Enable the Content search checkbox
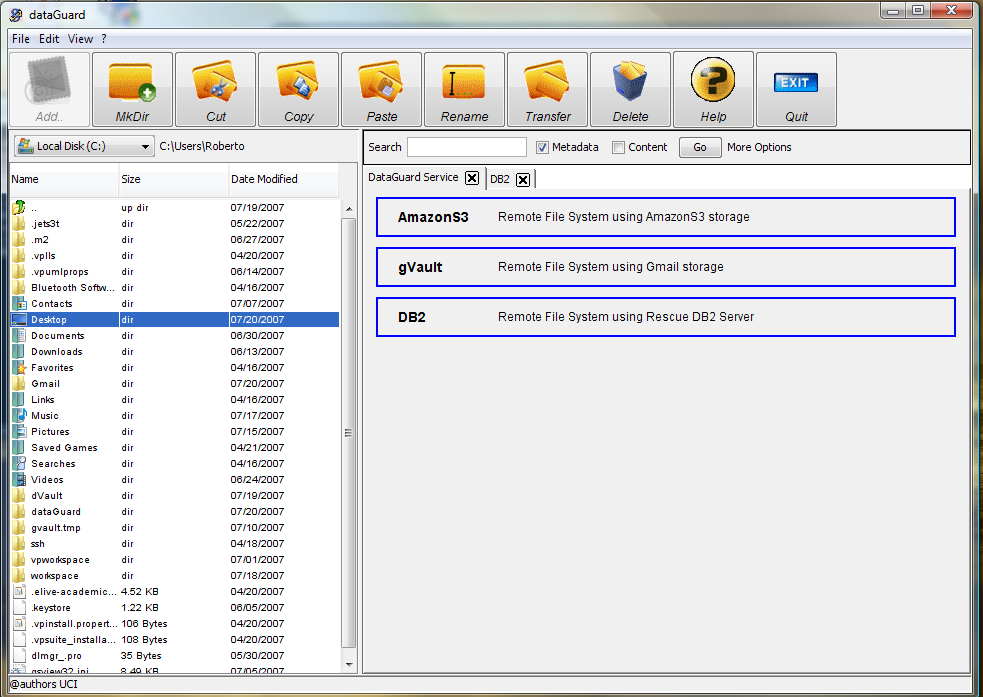Viewport: 983px width, 697px height. point(619,147)
